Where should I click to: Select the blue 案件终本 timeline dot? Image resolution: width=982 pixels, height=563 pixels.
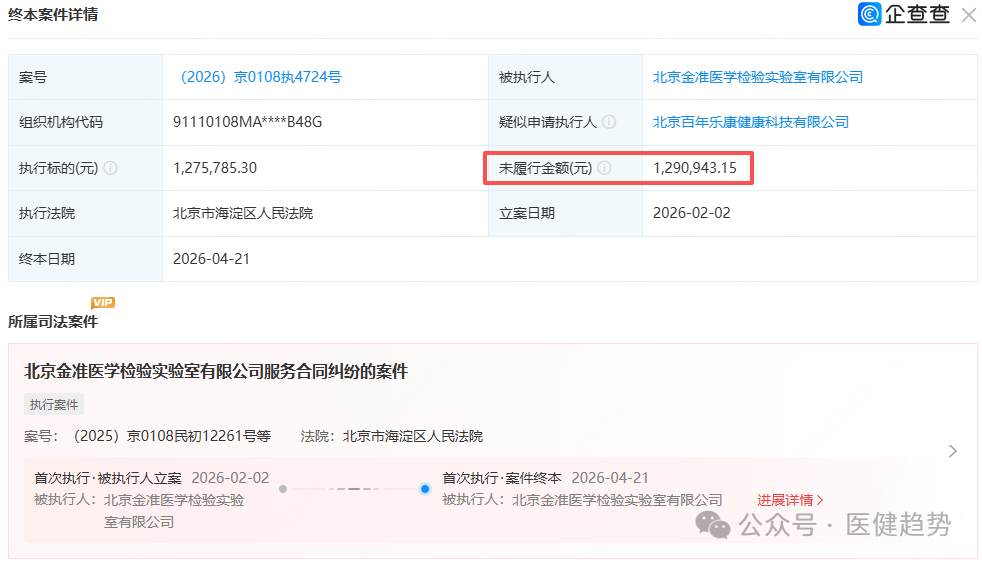pos(425,489)
